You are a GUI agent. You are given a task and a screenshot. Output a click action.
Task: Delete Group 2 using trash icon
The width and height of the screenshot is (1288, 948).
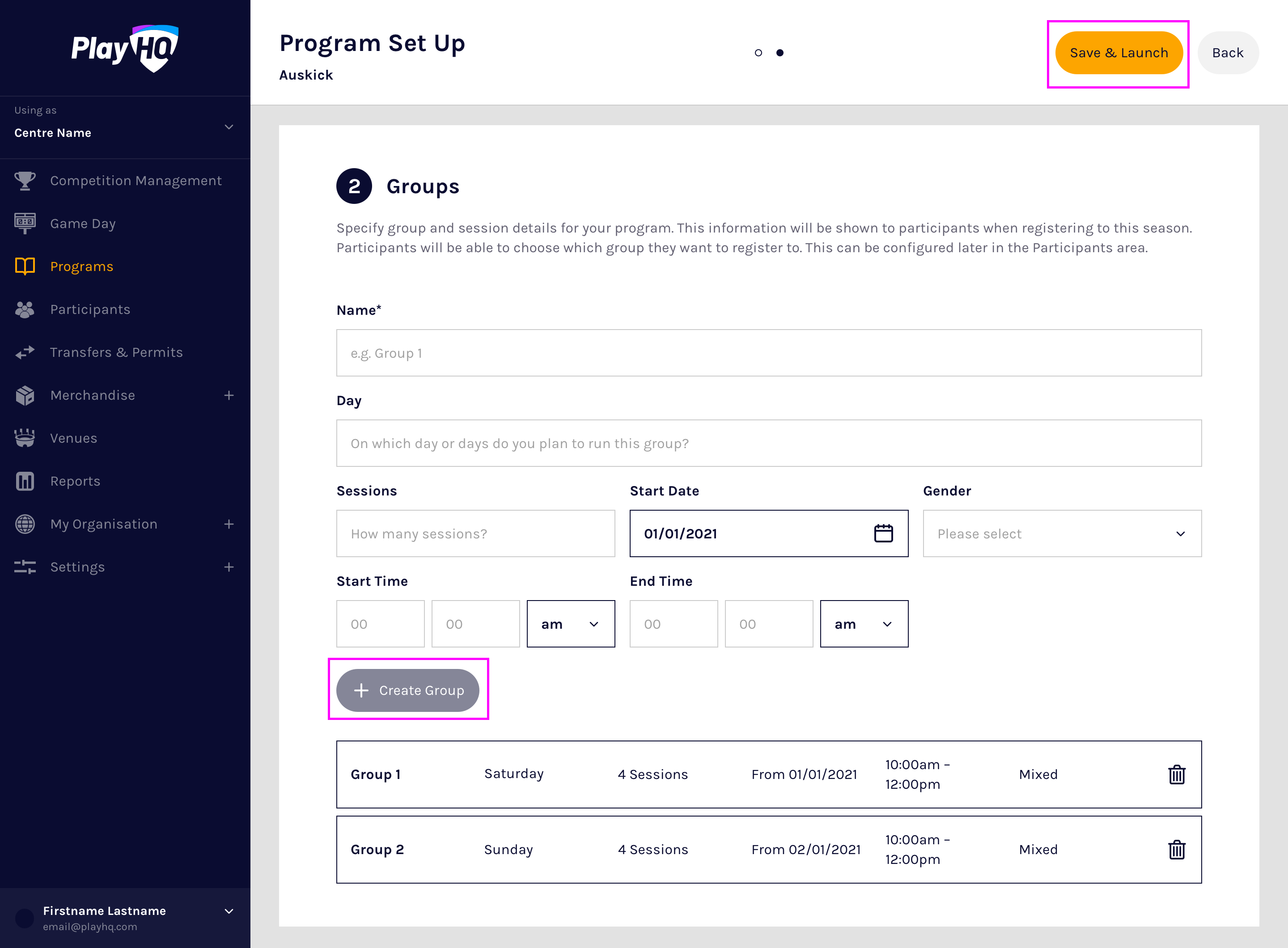tap(1176, 849)
